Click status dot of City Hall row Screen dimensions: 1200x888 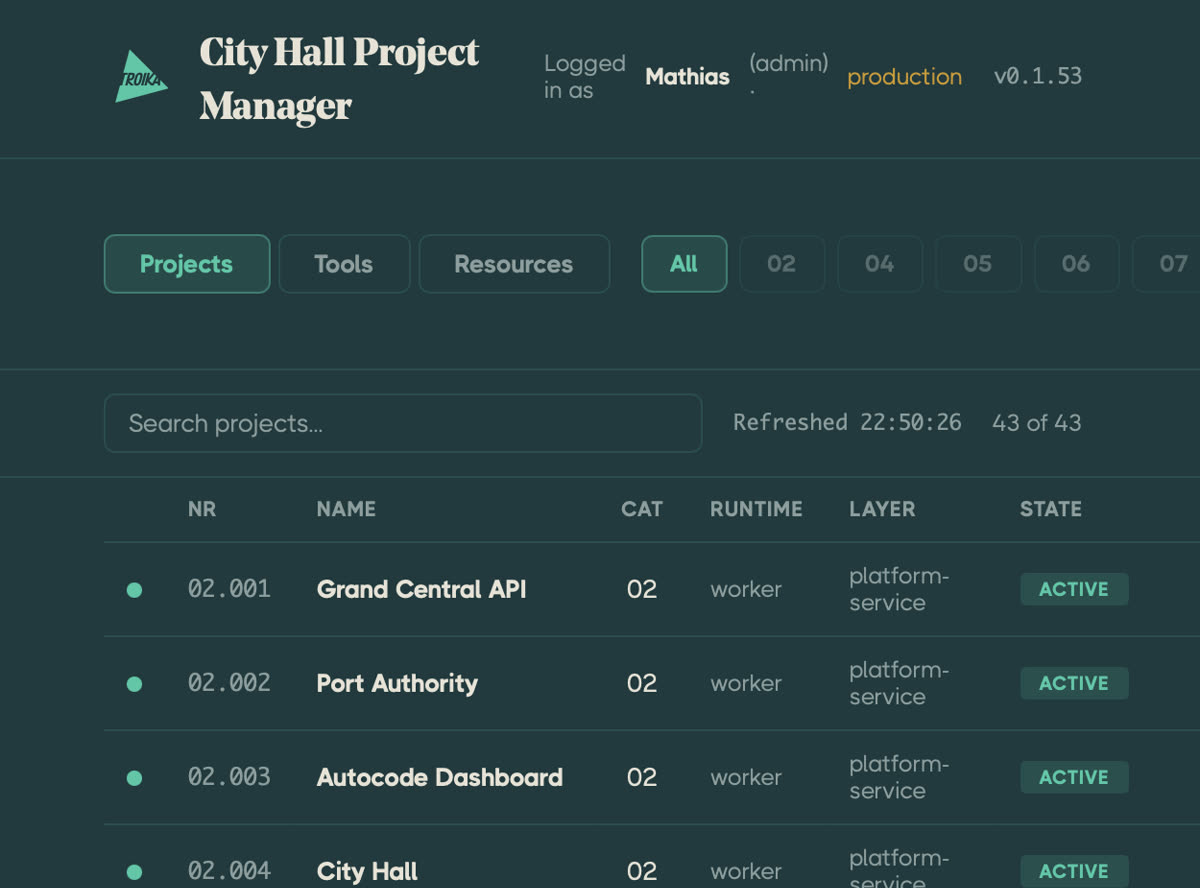click(x=134, y=872)
